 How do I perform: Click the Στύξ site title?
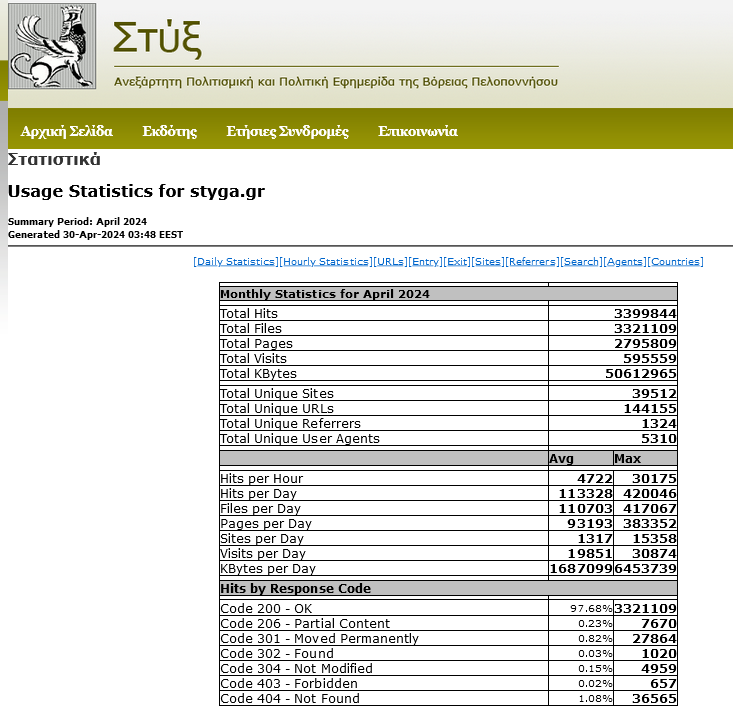click(158, 39)
